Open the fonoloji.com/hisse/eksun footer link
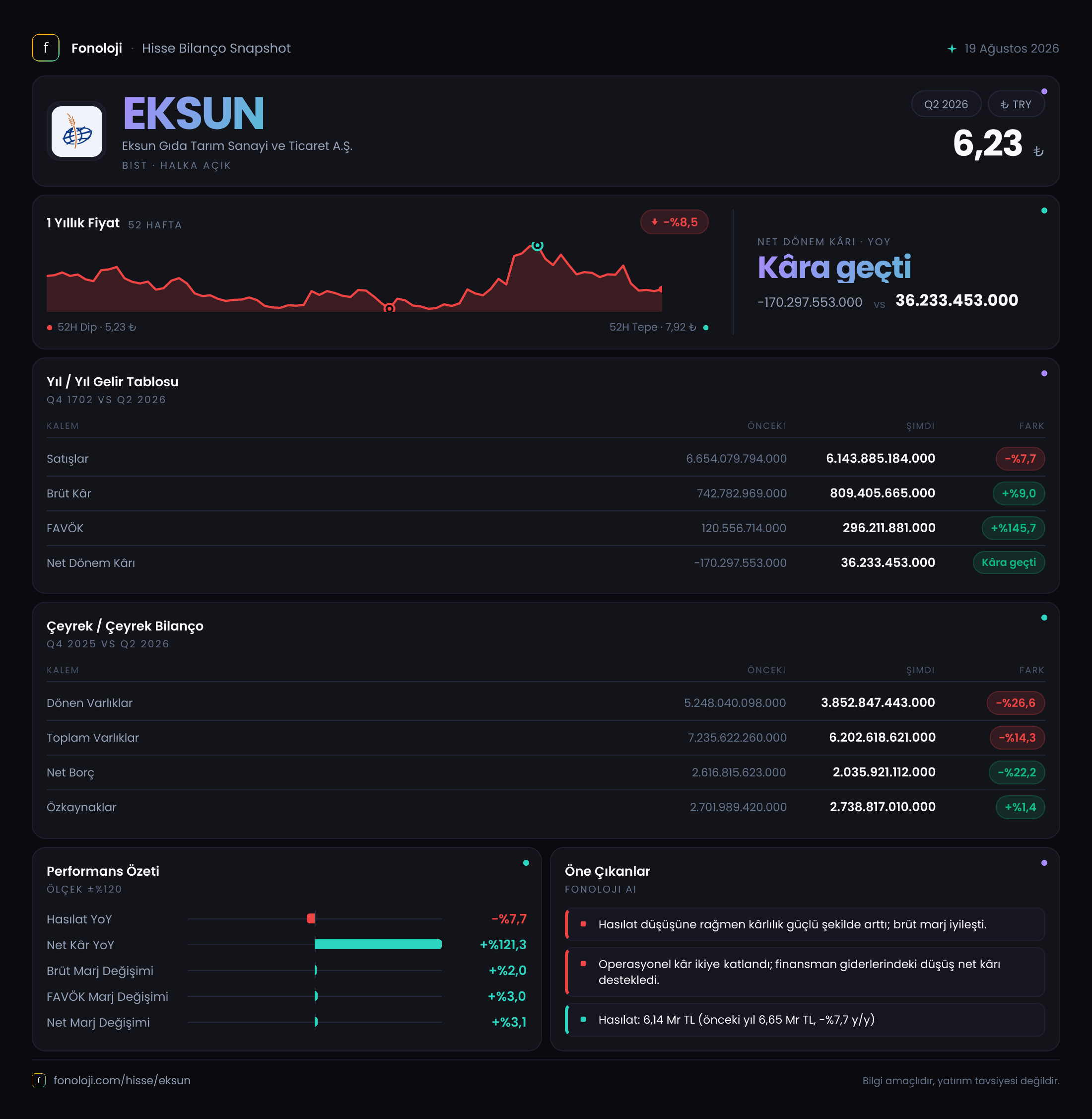Screen dimensions: 1092x1119 tap(122, 1080)
